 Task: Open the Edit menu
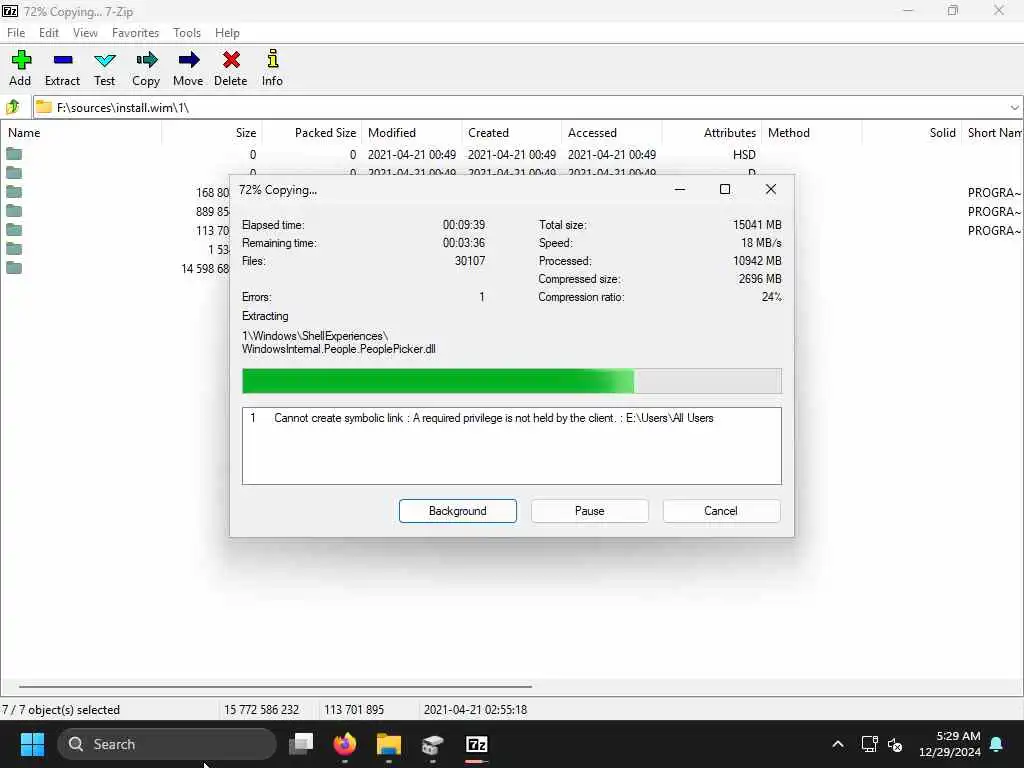point(48,33)
